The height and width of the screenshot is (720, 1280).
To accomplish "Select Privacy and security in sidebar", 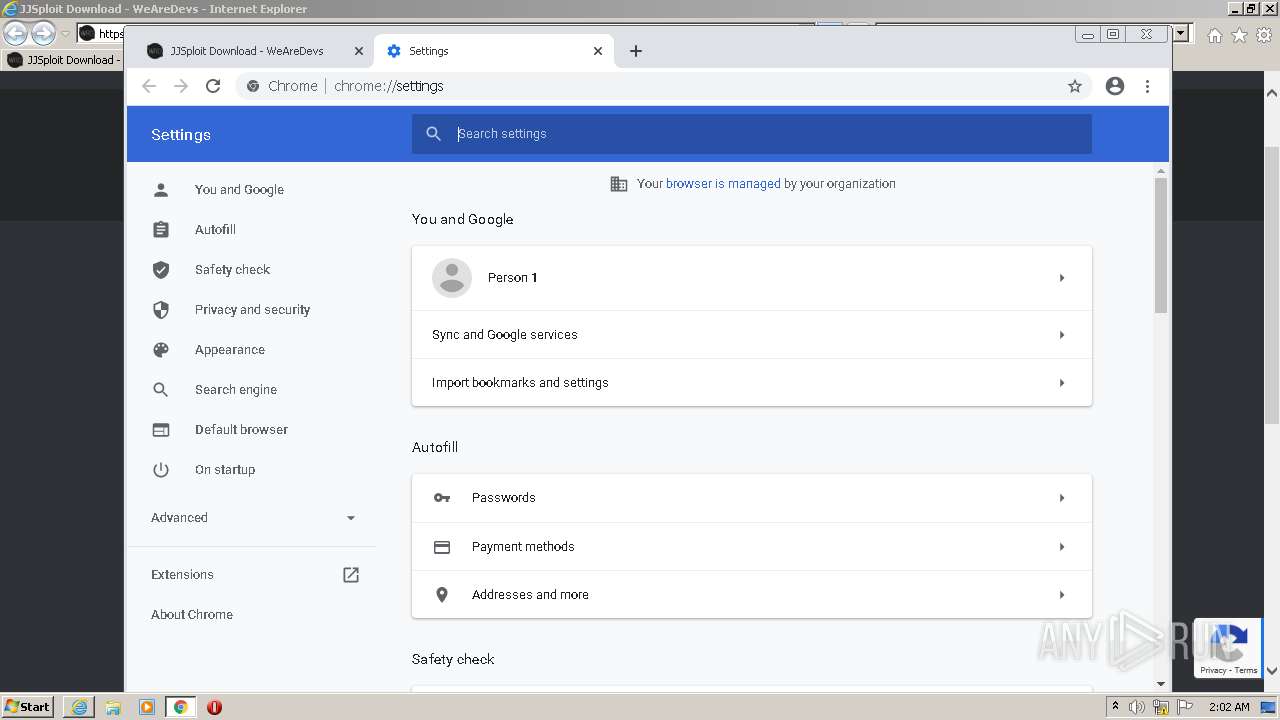I will 252,309.
